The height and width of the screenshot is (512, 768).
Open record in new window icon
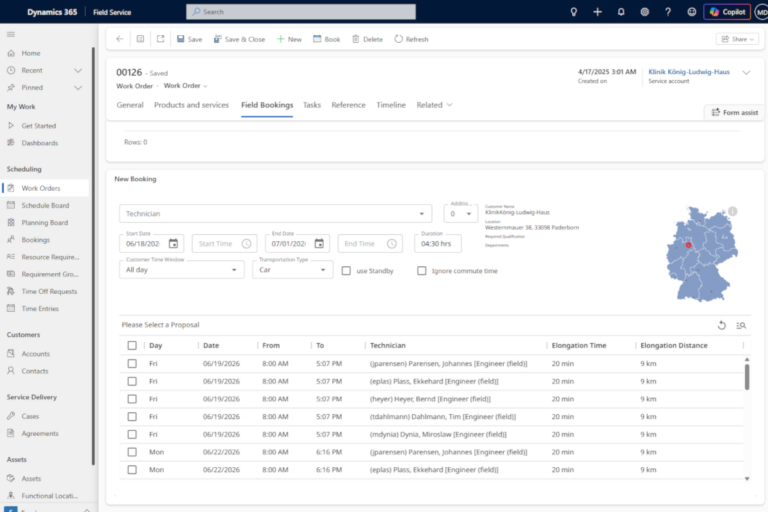click(x=161, y=39)
